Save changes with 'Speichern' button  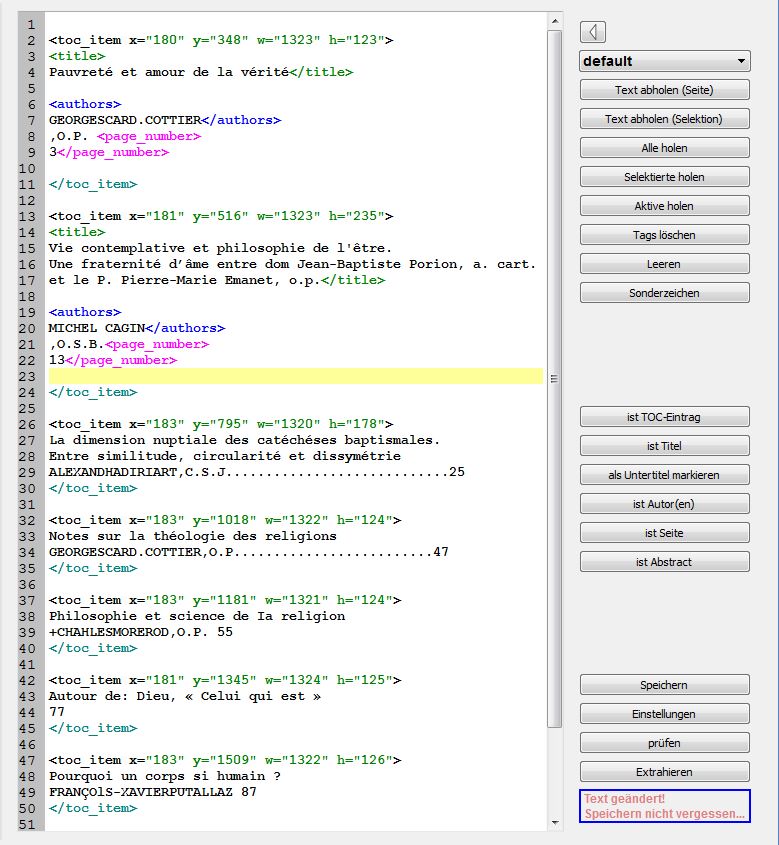[x=664, y=686]
